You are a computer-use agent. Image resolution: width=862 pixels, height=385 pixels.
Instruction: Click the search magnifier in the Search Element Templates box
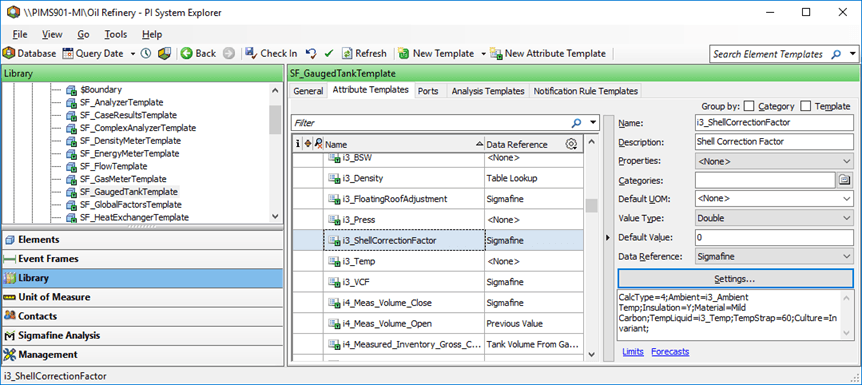point(836,54)
